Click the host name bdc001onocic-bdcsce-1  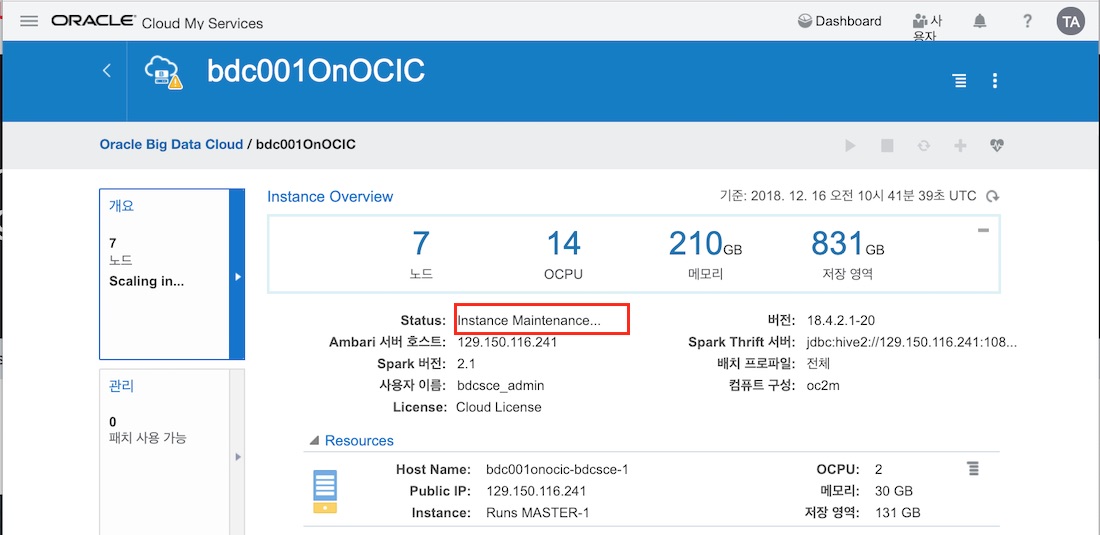557,469
